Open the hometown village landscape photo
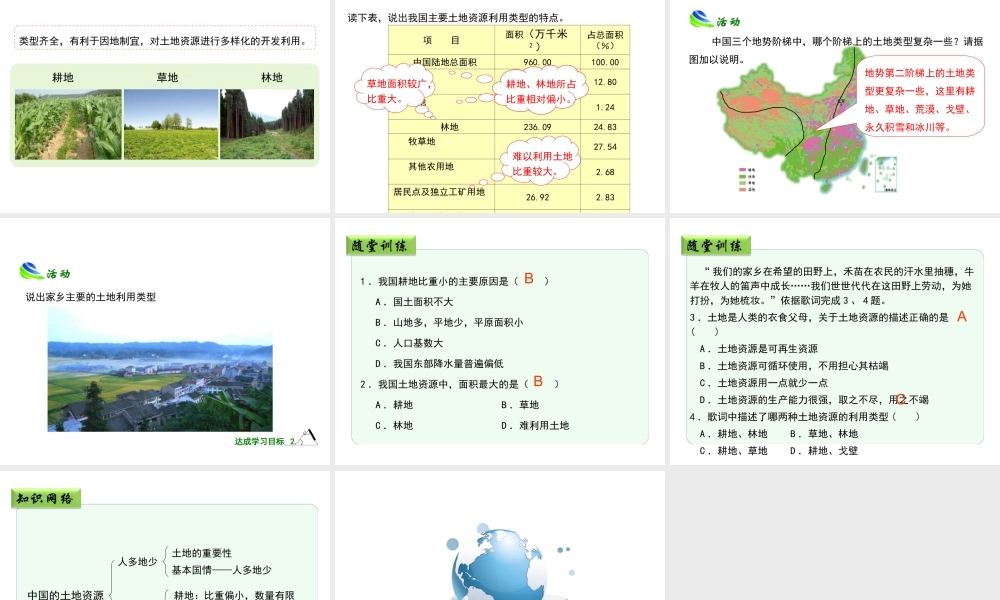Viewport: 1000px width, 600px height. coord(160,370)
